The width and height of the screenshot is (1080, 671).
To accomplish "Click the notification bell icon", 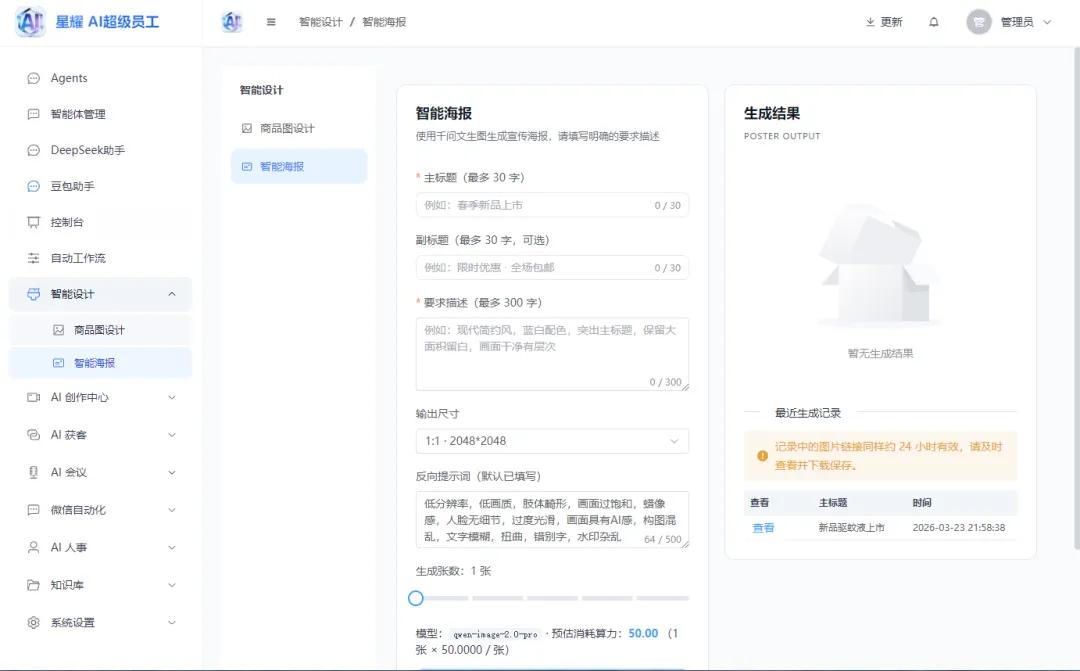I will (934, 21).
